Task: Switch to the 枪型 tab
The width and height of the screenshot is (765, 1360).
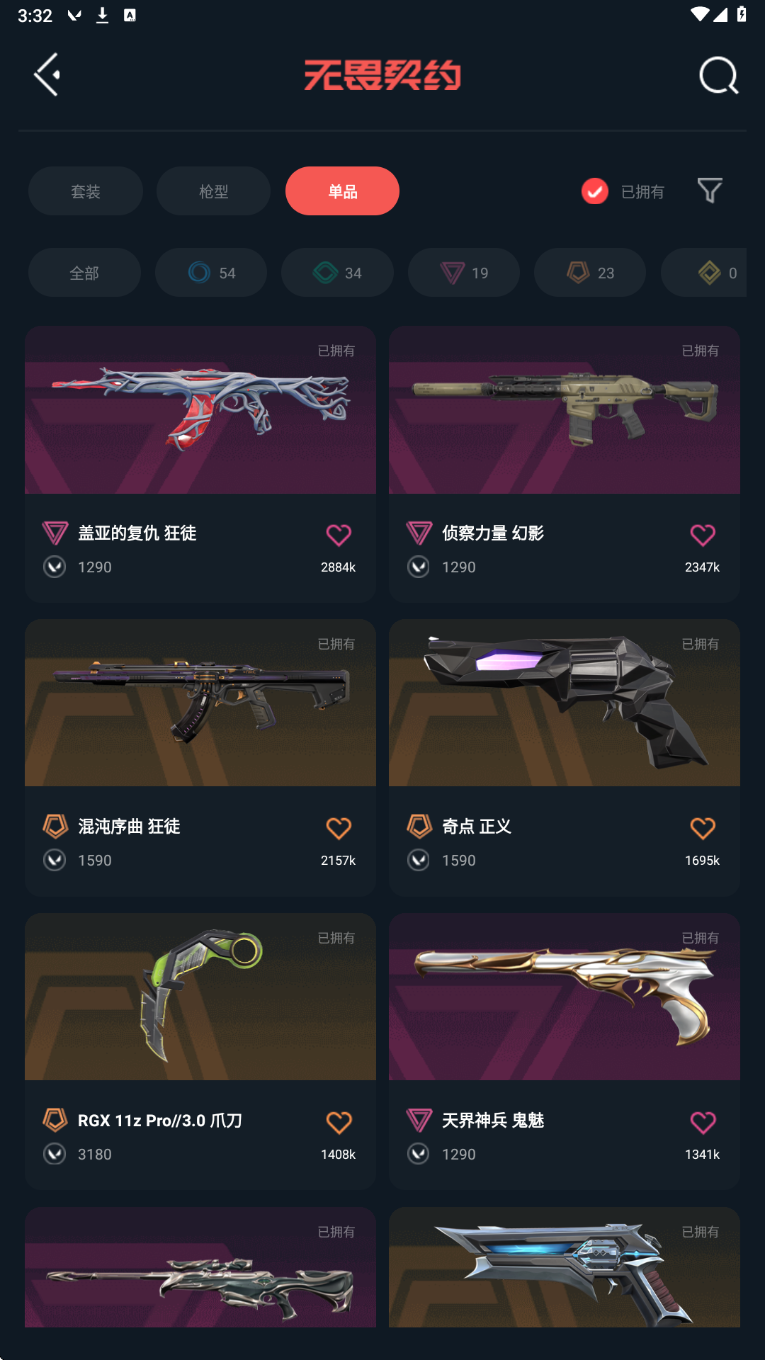Action: pos(213,191)
